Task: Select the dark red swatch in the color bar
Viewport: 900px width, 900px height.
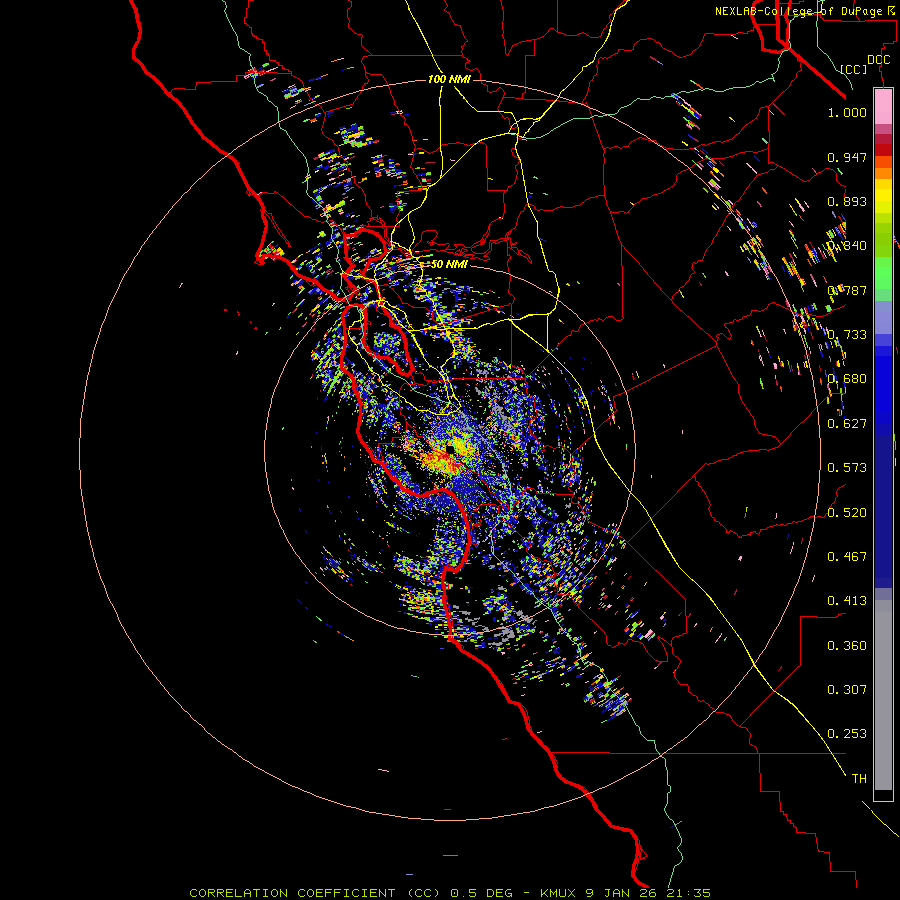Action: coord(883,149)
